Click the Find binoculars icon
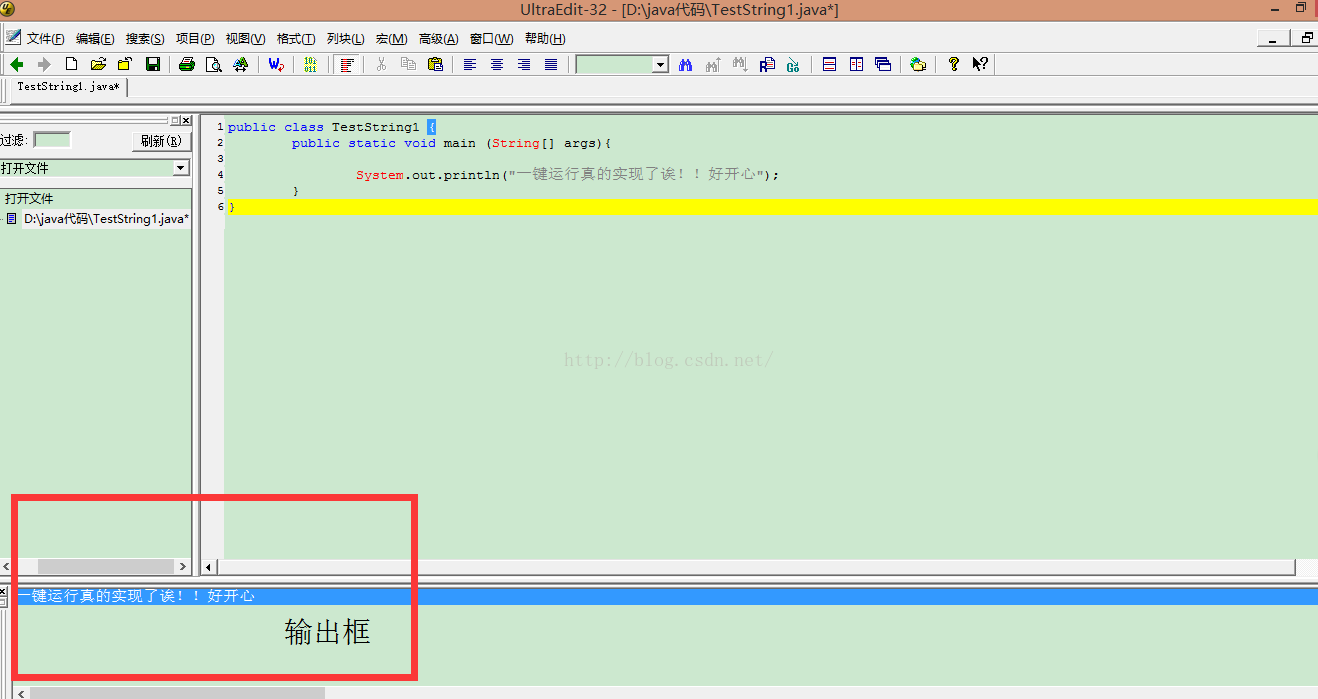The image size is (1318, 699). tap(686, 64)
